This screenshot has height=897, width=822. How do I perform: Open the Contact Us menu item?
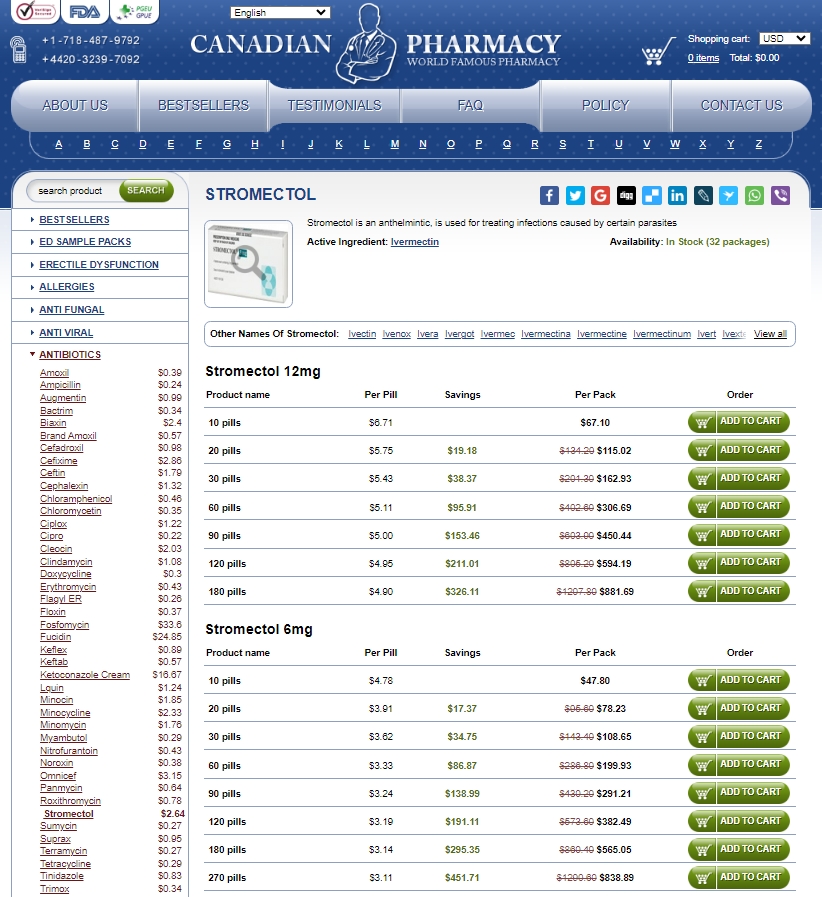pyautogui.click(x=741, y=105)
